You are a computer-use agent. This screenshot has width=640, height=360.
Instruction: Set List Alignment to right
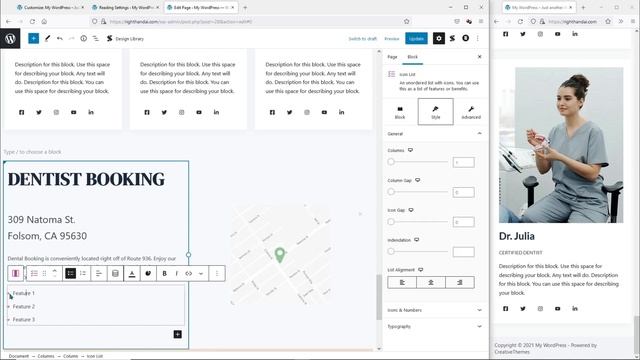click(460, 282)
